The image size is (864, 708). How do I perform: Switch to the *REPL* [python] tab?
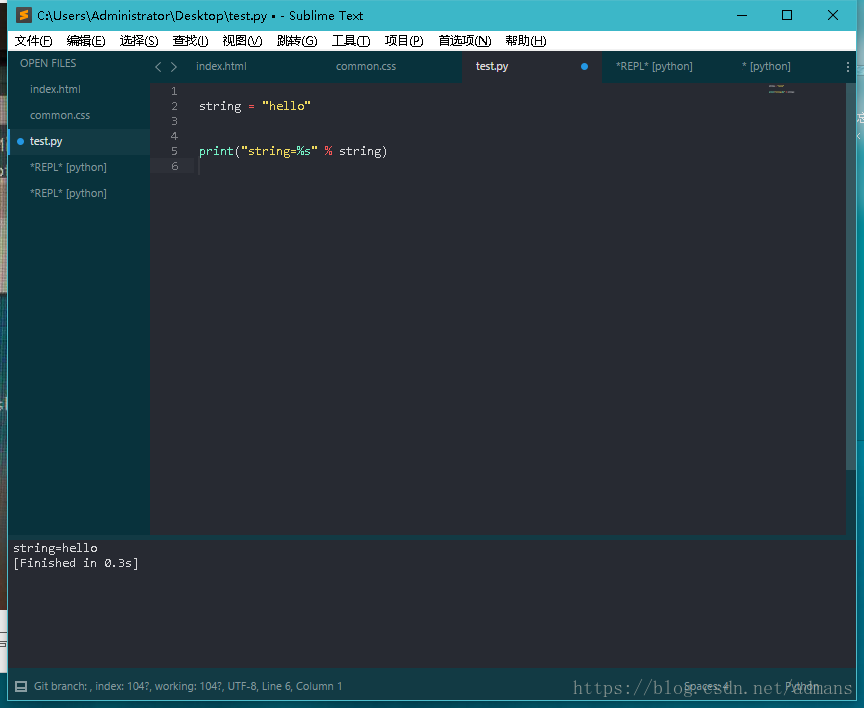654,66
